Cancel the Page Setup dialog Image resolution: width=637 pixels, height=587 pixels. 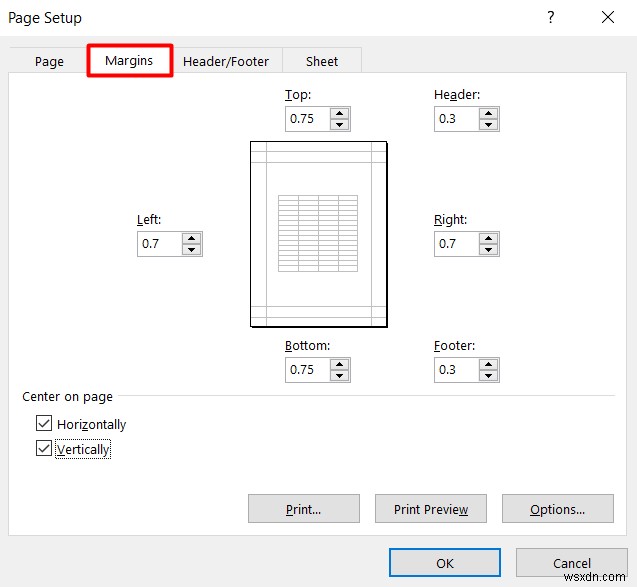572,563
